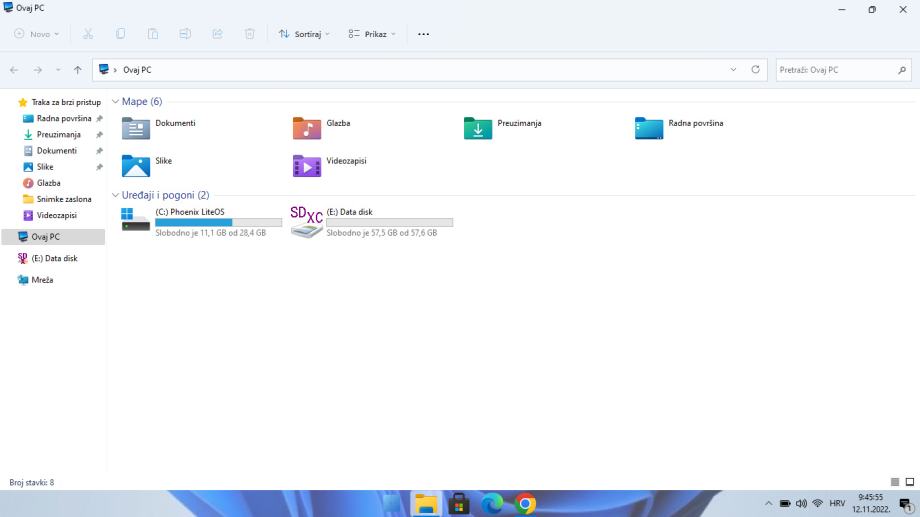Open the Dokumenti folder icon
The width and height of the screenshot is (920, 517).
tap(136, 128)
